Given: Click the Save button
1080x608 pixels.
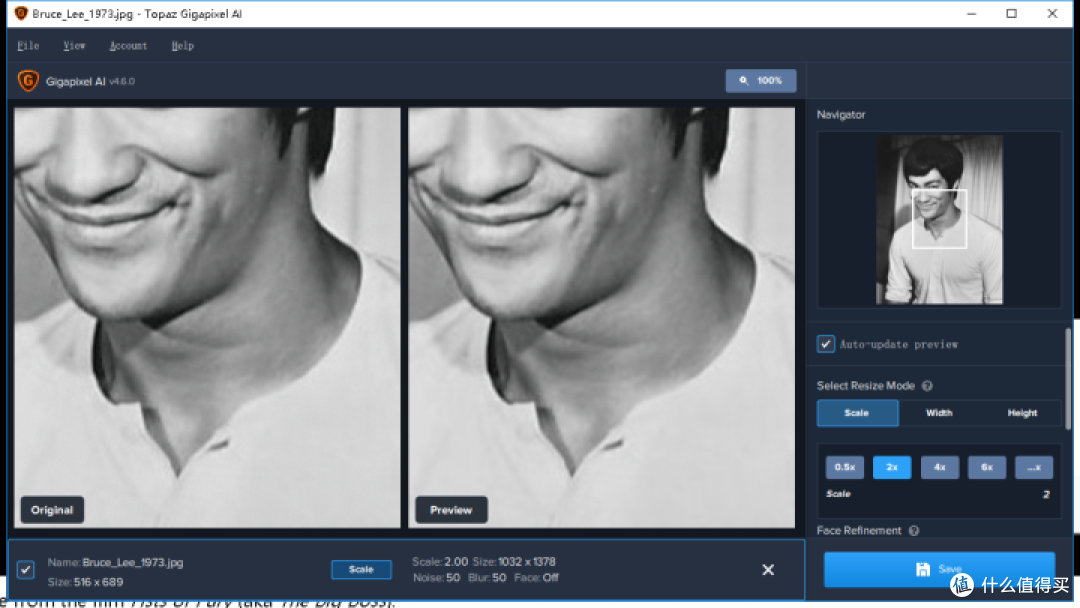Looking at the screenshot, I should click(x=939, y=569).
